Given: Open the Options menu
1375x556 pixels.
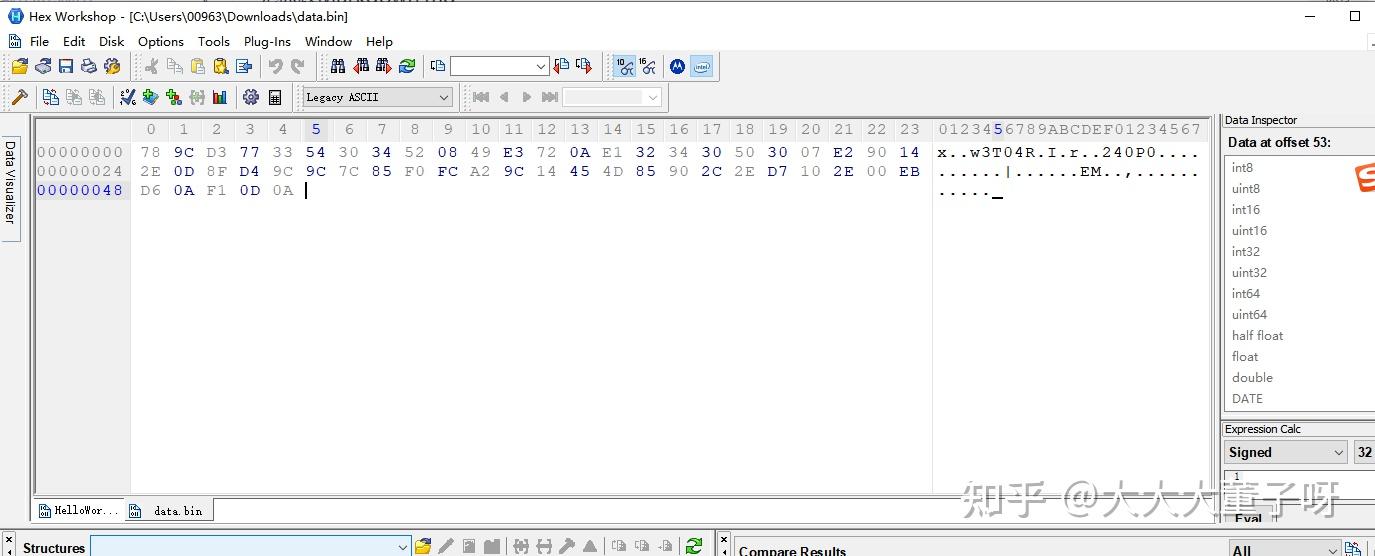Looking at the screenshot, I should [161, 41].
